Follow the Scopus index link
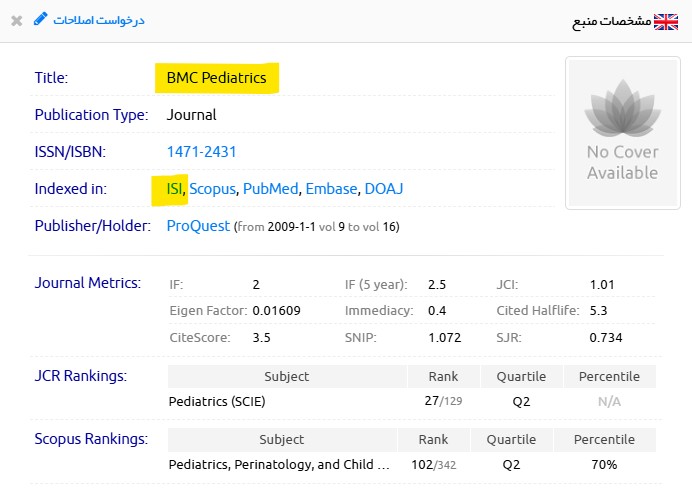Image resolution: width=692 pixels, height=500 pixels. click(x=213, y=189)
